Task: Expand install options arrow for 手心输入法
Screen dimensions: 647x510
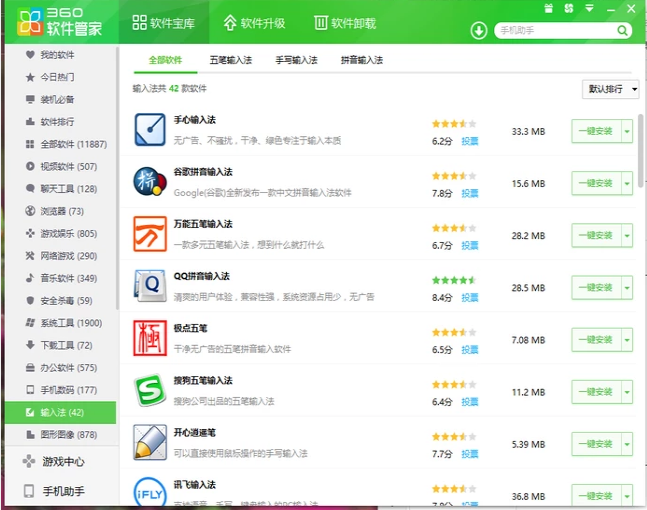Action: 627,131
